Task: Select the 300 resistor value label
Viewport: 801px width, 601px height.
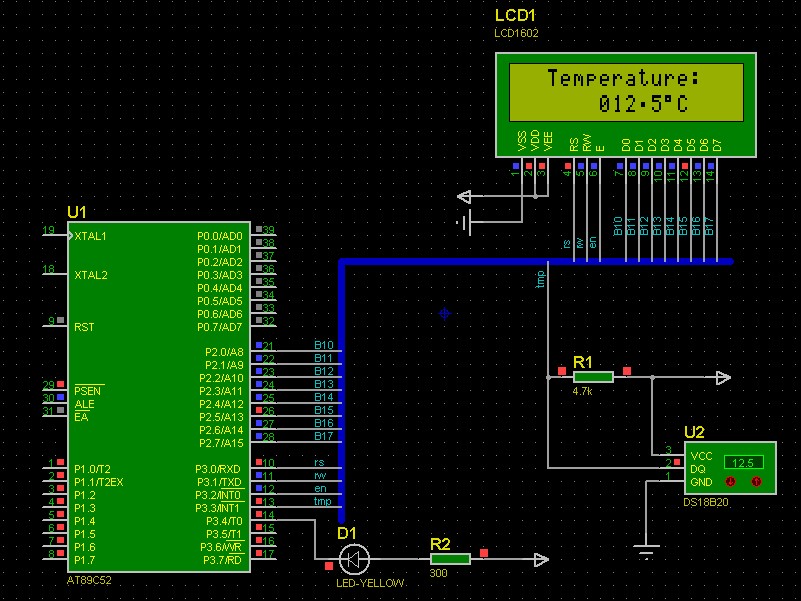Action: click(x=438, y=573)
